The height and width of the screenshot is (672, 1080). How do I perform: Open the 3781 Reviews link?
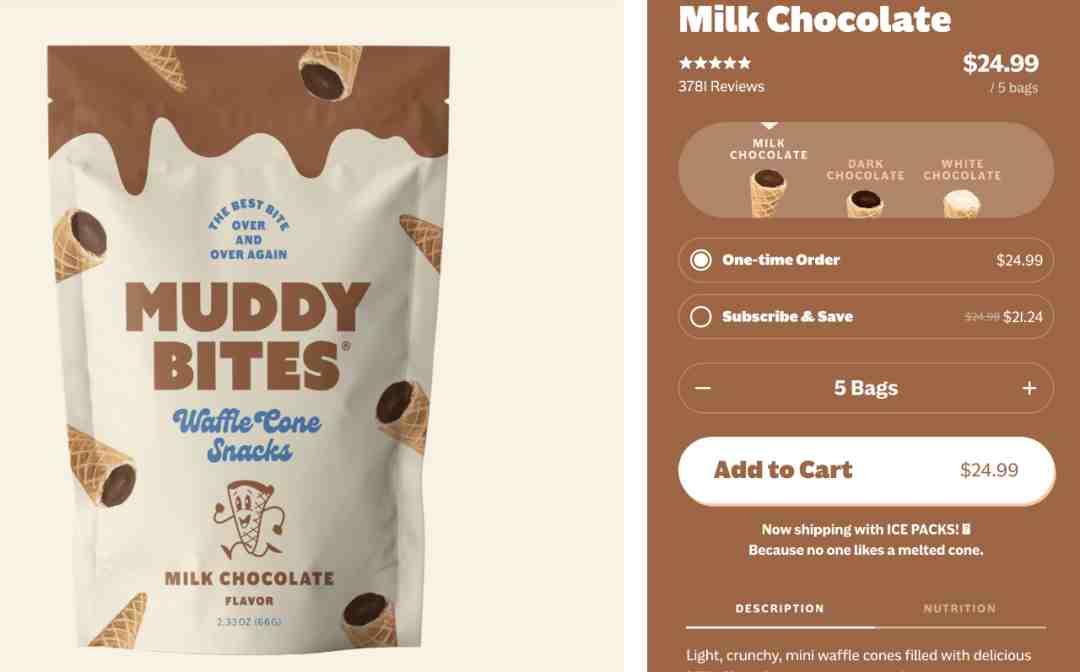[721, 87]
